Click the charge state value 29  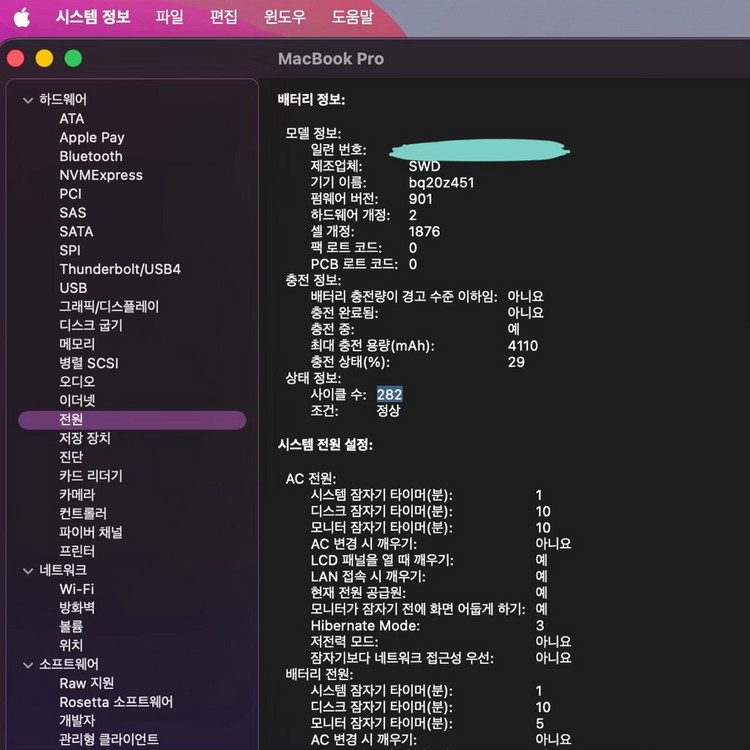click(516, 362)
